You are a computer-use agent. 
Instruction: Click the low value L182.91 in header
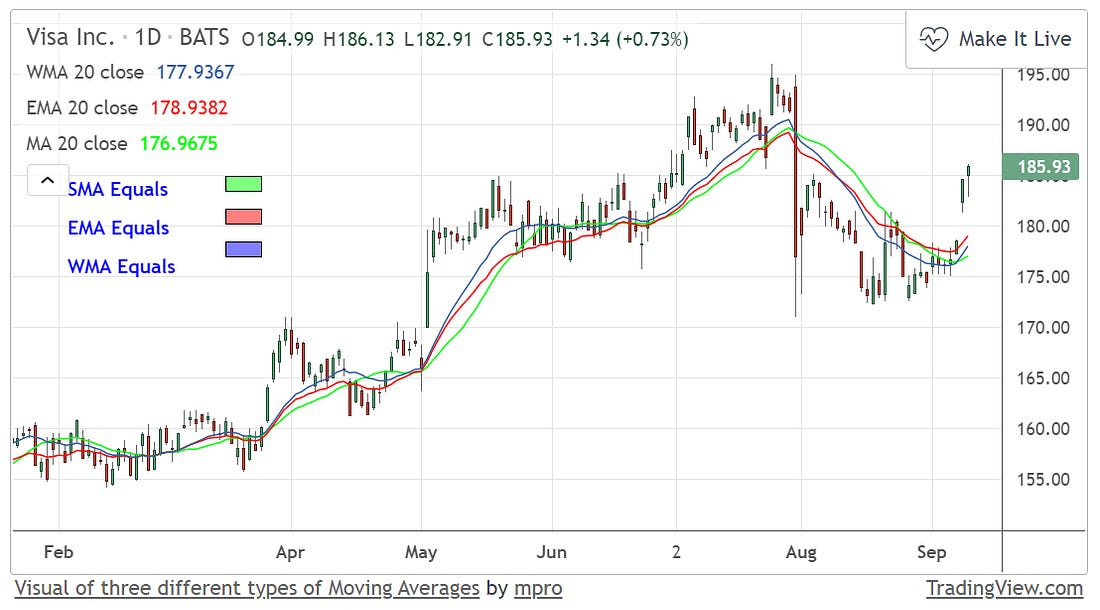[x=438, y=39]
